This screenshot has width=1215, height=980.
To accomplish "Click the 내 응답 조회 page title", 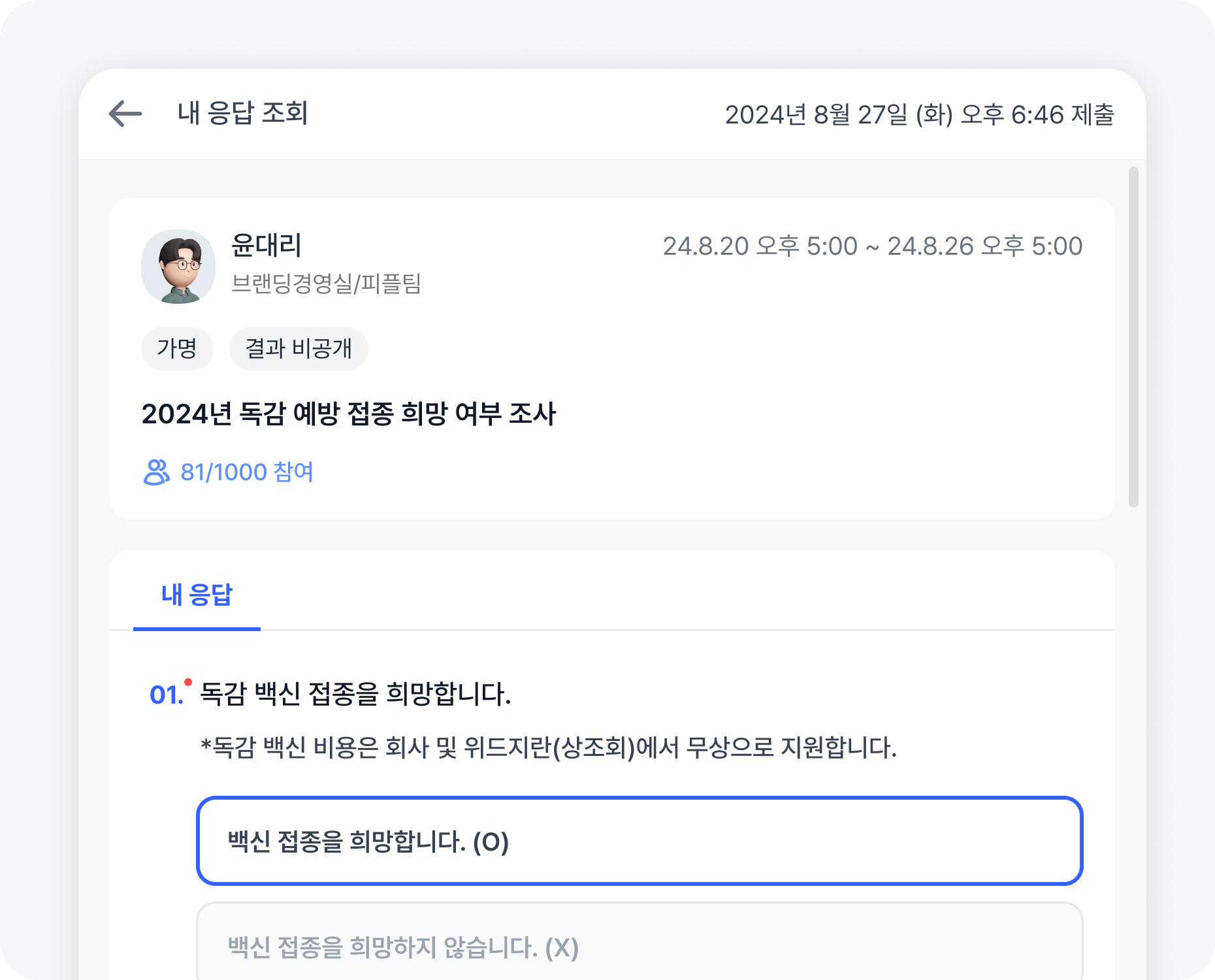I will (242, 113).
